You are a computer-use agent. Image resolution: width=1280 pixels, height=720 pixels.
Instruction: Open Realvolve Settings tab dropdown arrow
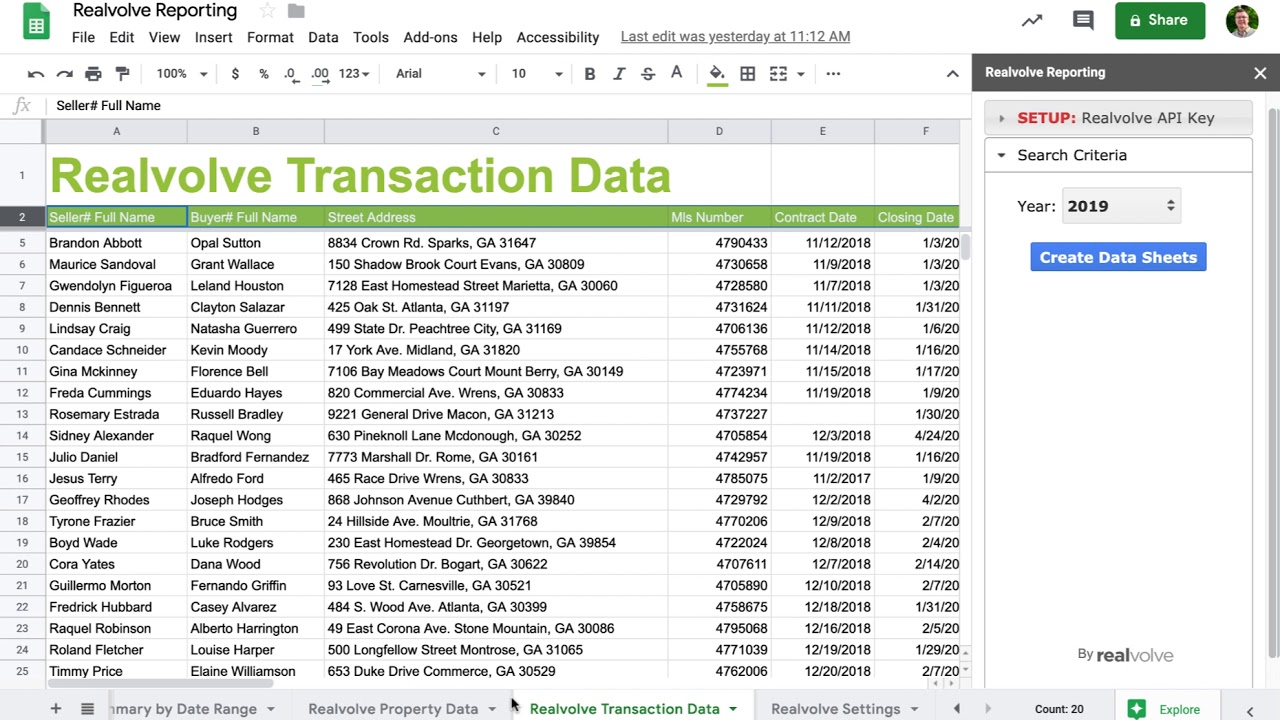click(x=914, y=709)
